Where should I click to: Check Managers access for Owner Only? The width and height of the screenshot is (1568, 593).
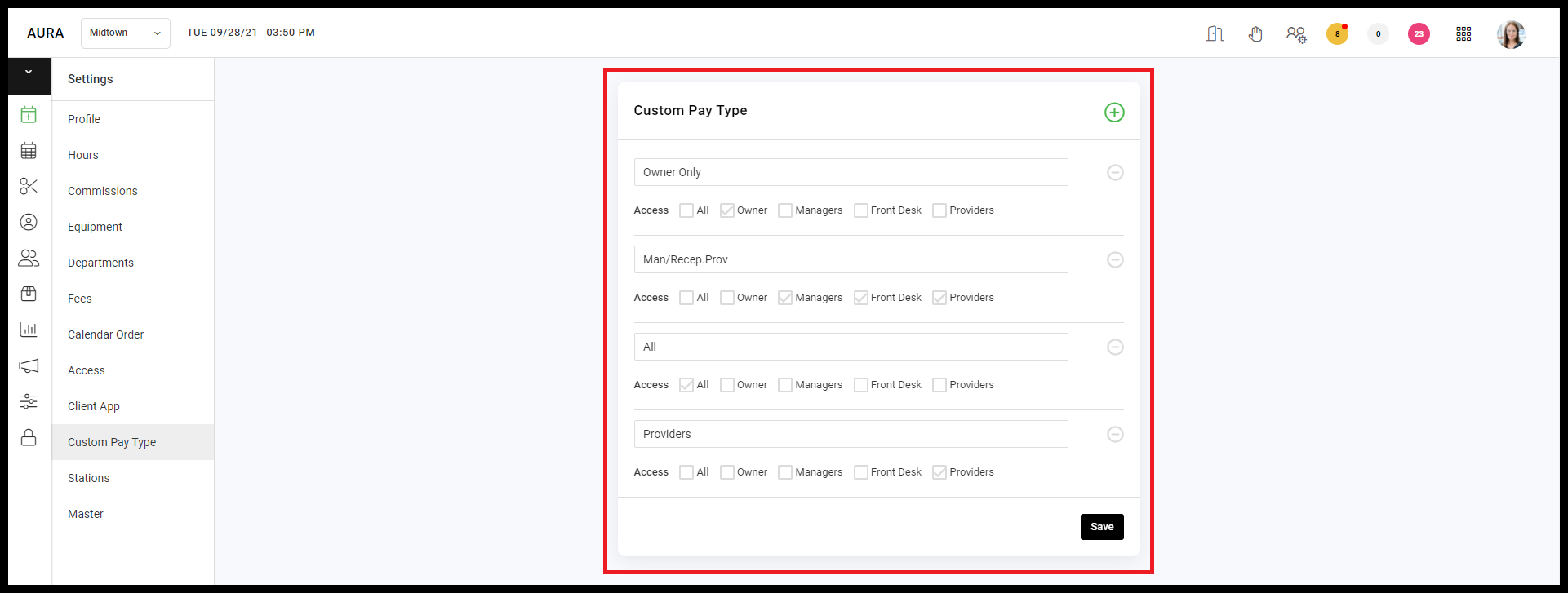[785, 210]
